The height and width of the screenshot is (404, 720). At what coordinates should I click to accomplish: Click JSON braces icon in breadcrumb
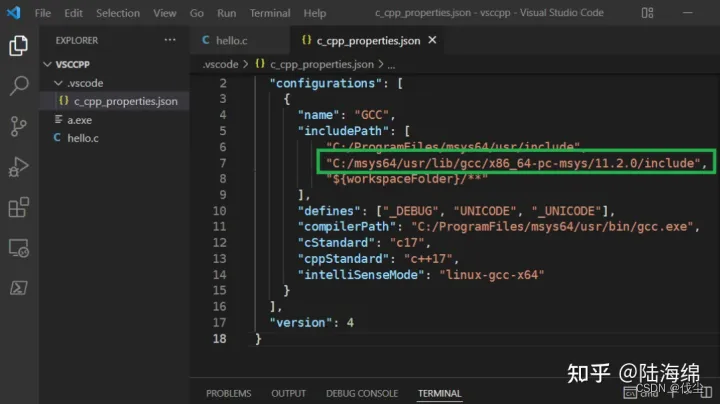pos(260,64)
